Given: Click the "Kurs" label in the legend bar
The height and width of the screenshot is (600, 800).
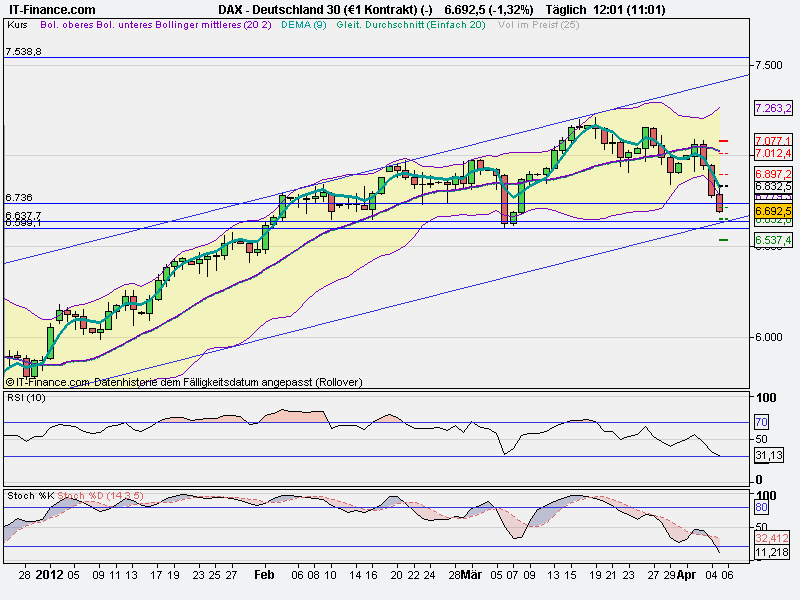Looking at the screenshot, I should [17, 29].
